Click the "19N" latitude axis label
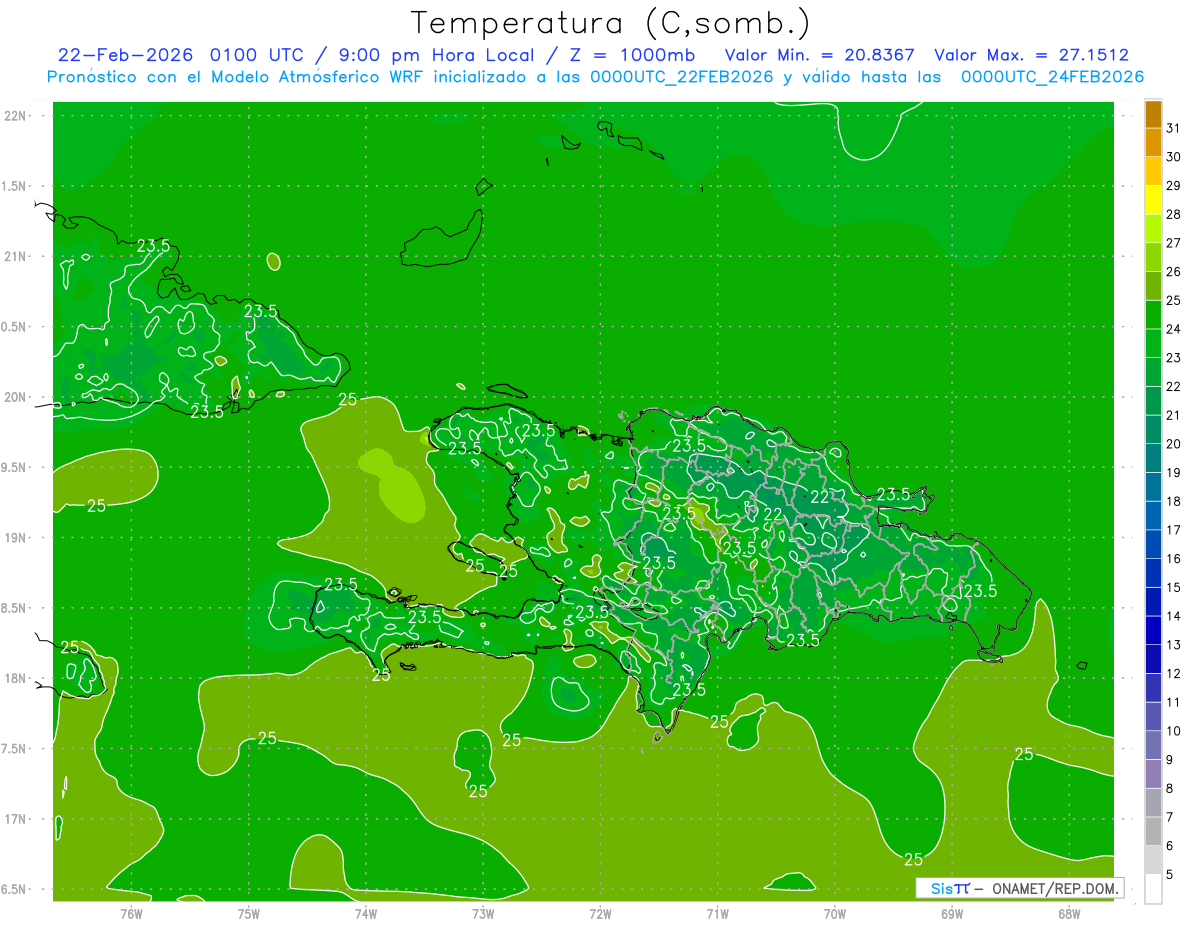Viewport: 1200px width, 927px height. 16,538
